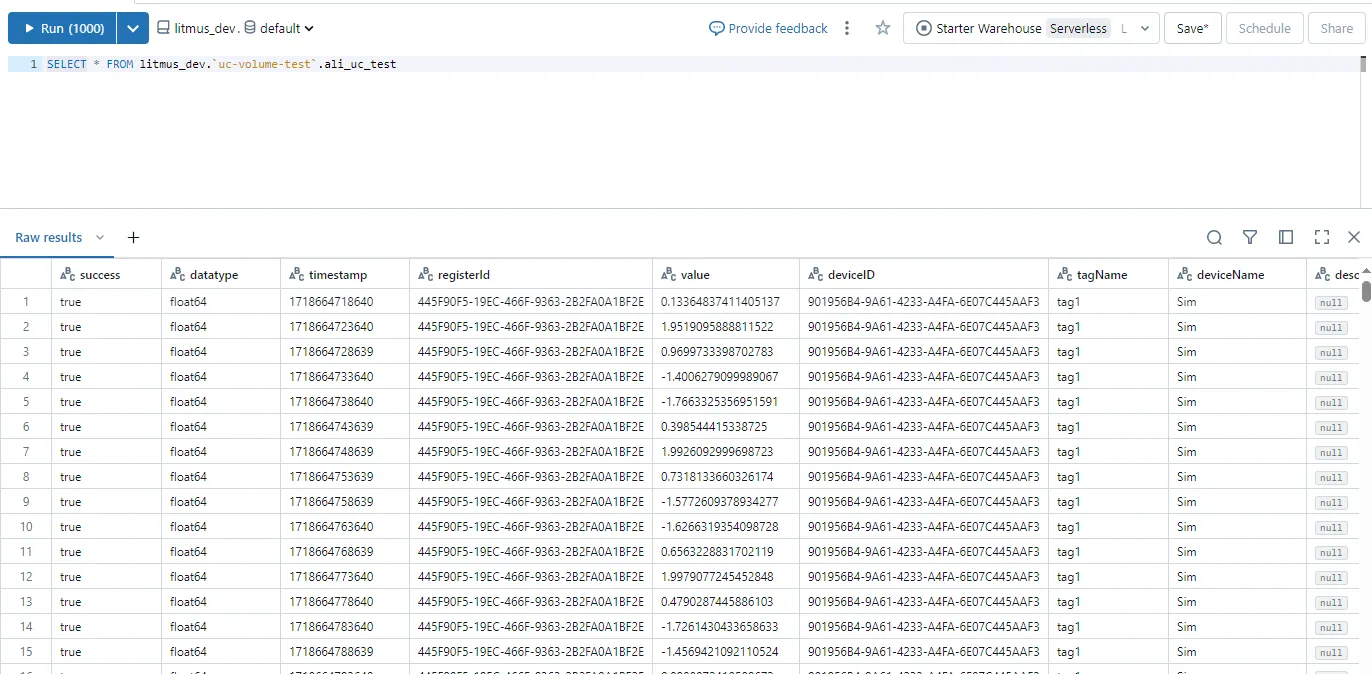Favorite the query with the star icon
This screenshot has width=1372, height=674.
[882, 28]
